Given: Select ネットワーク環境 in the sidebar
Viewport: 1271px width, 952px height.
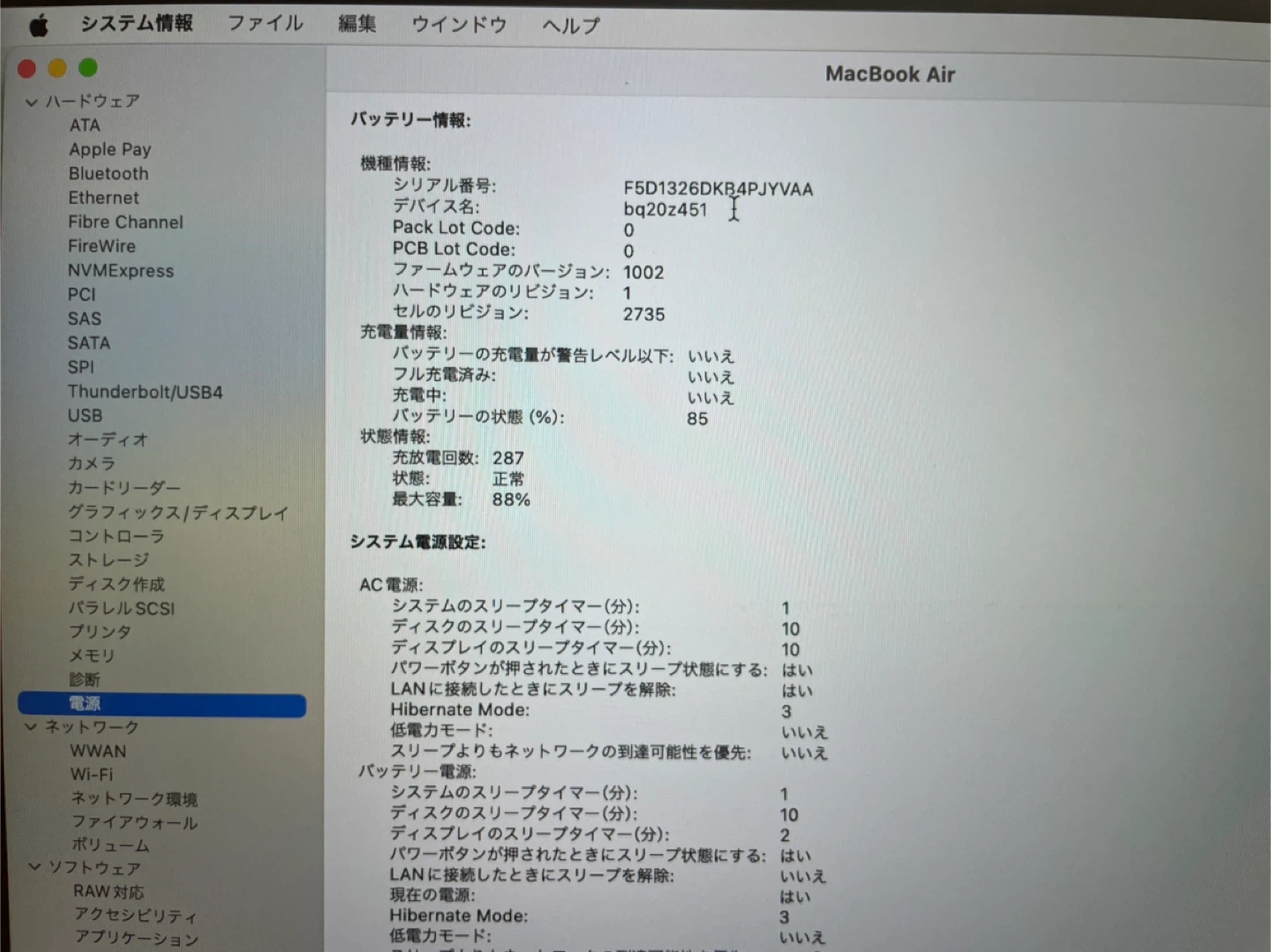Looking at the screenshot, I should 134,799.
